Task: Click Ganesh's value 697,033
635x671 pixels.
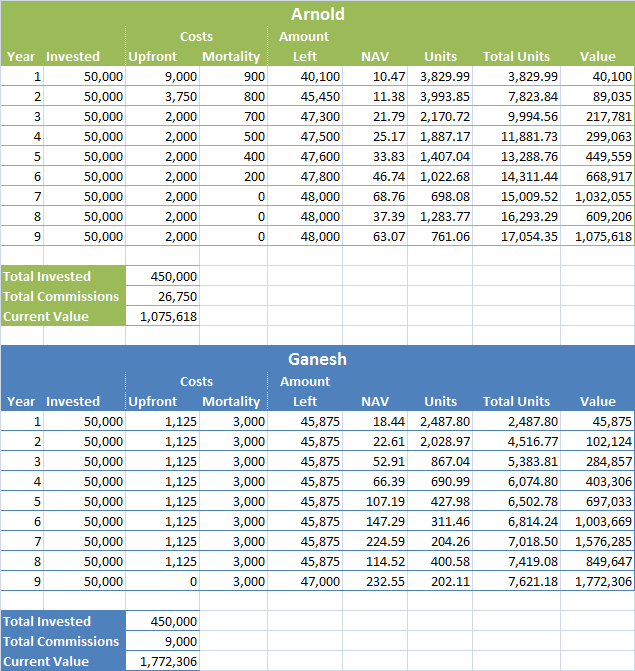Action: point(608,501)
